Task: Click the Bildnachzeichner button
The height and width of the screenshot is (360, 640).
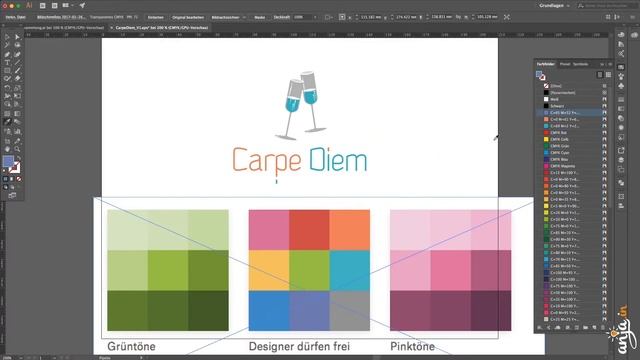Action: [x=225, y=17]
